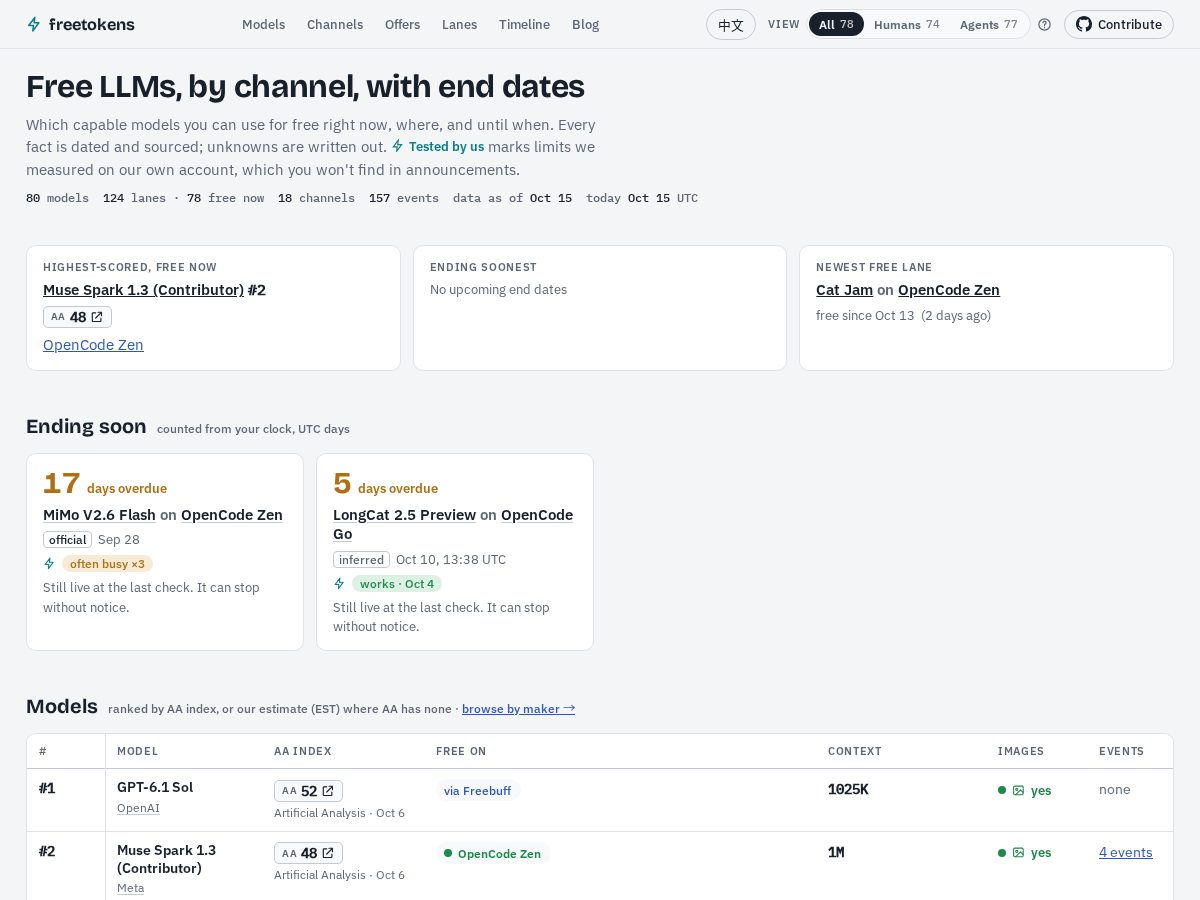
Task: Click the FREE ON column header
Action: [461, 751]
